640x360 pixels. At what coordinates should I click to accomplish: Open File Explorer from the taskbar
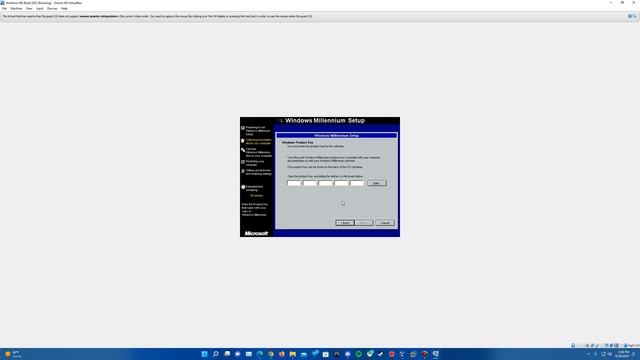tap(293, 354)
